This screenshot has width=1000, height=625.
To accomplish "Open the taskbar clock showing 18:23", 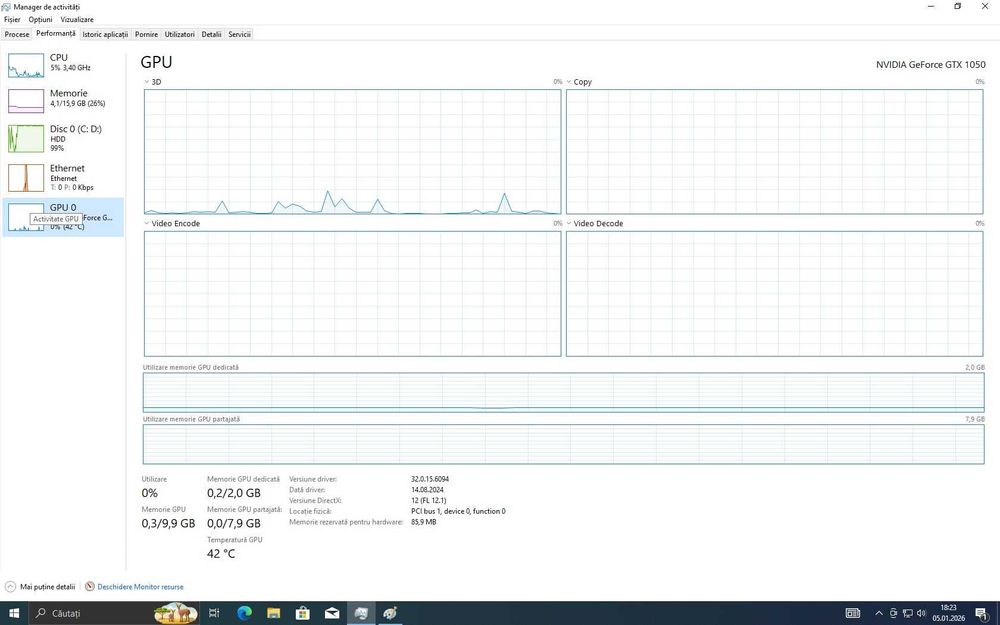I will click(x=948, y=613).
